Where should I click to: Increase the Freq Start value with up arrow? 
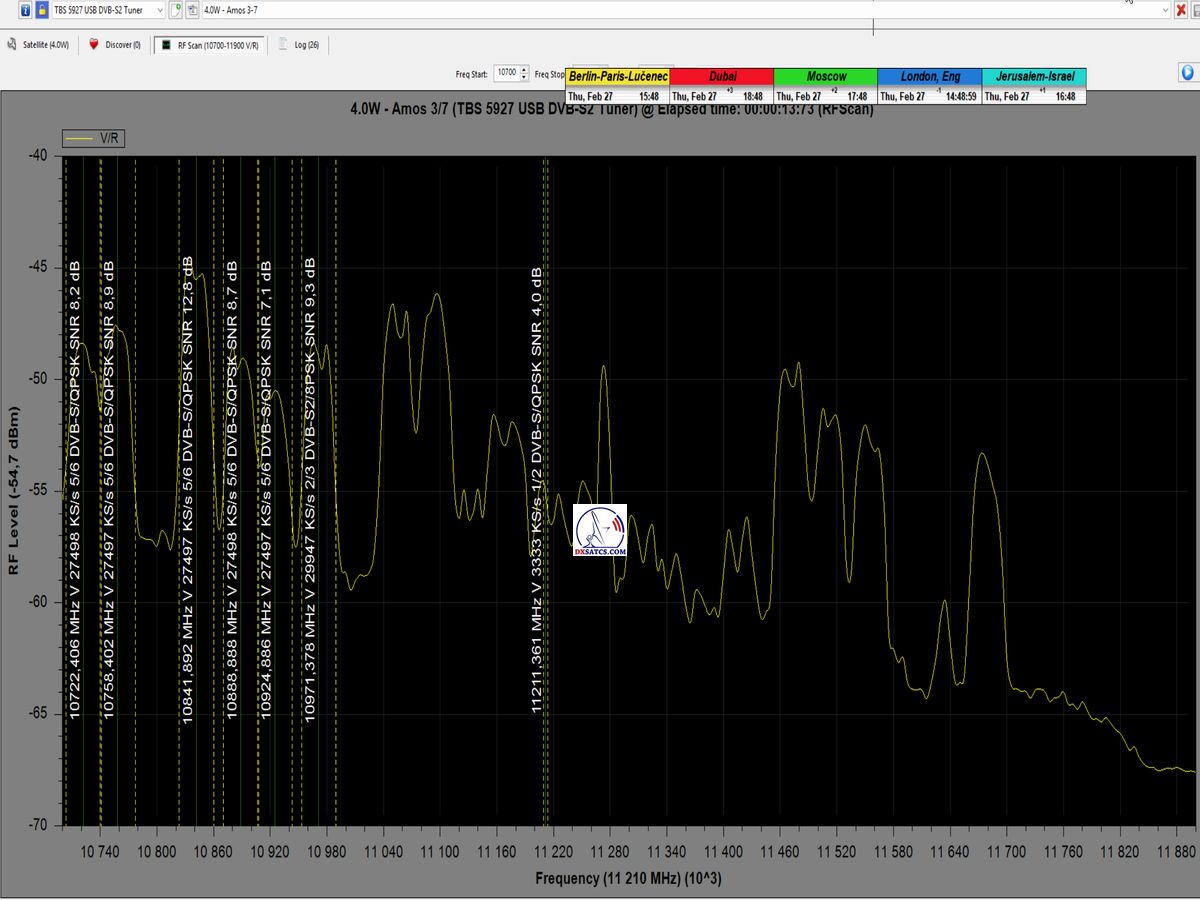pos(525,70)
